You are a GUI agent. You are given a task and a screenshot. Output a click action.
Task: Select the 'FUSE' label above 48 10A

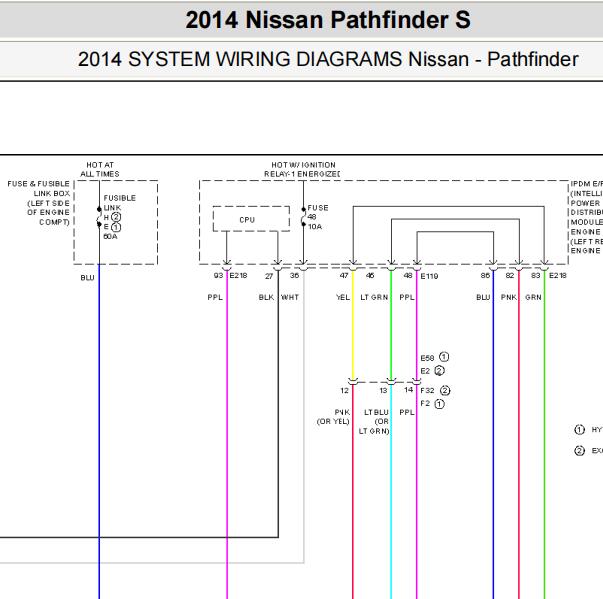pos(318,208)
